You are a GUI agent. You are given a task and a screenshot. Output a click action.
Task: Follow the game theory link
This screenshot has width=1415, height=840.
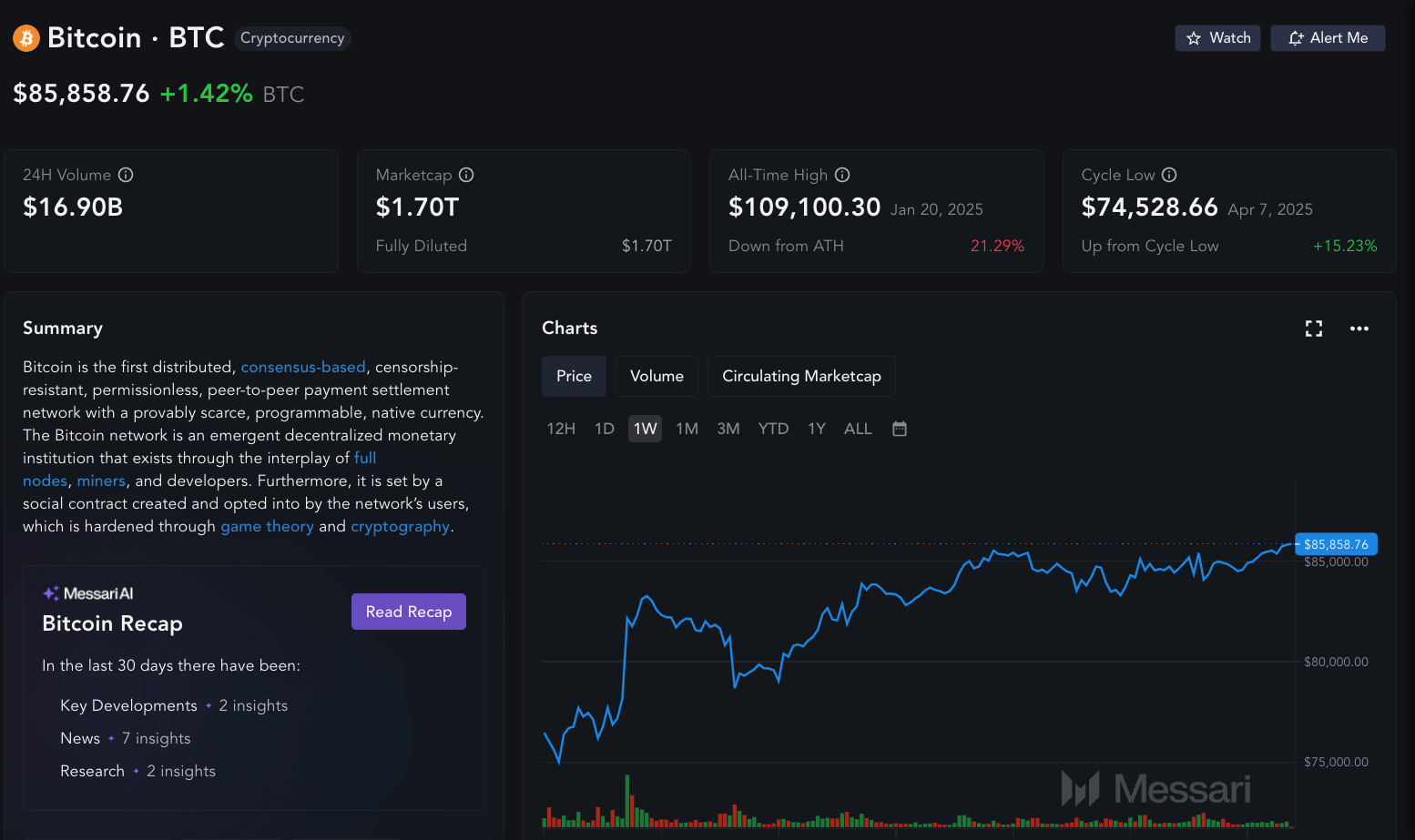click(267, 526)
